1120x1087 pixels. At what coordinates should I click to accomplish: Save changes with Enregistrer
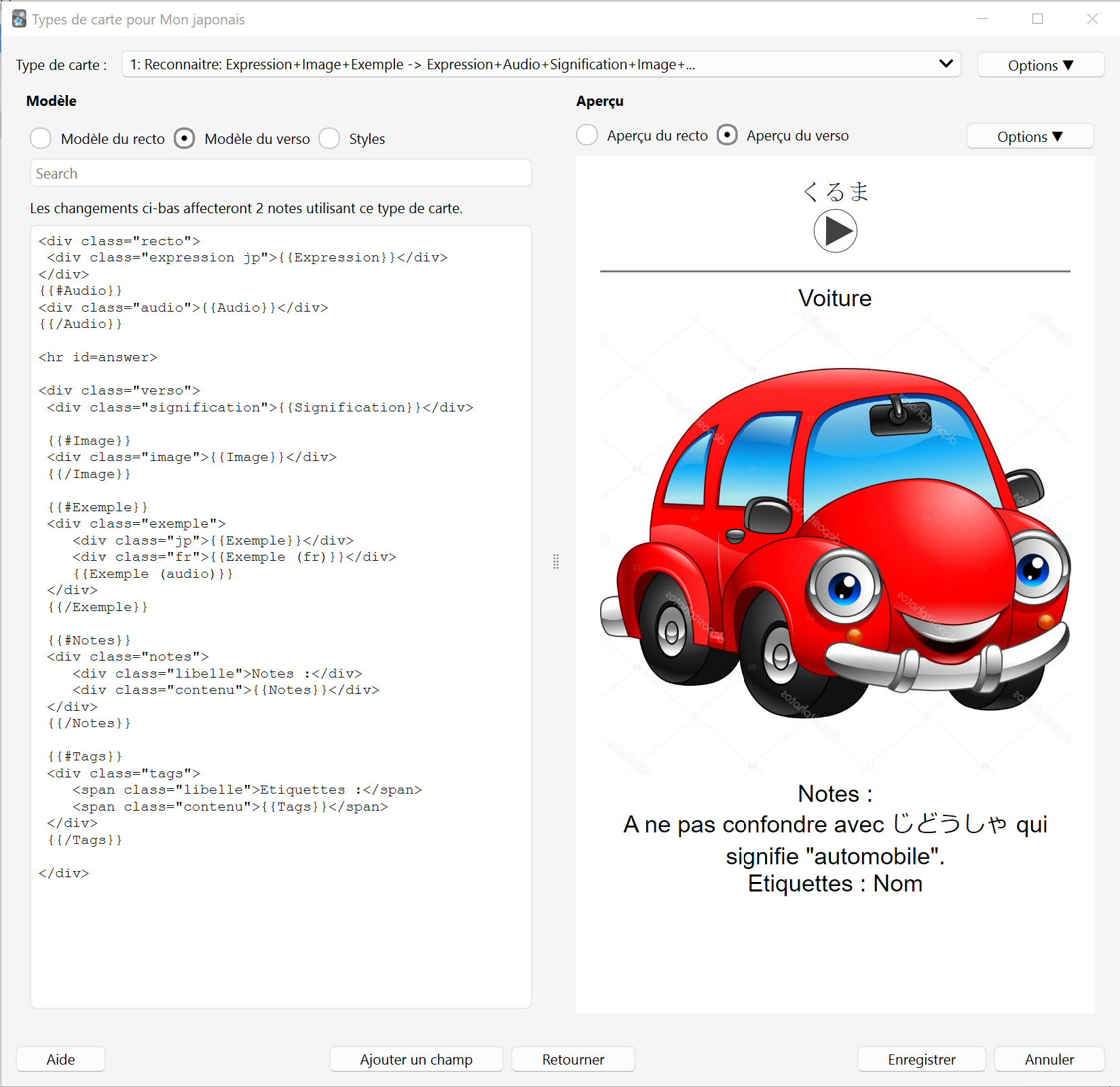[921, 1059]
